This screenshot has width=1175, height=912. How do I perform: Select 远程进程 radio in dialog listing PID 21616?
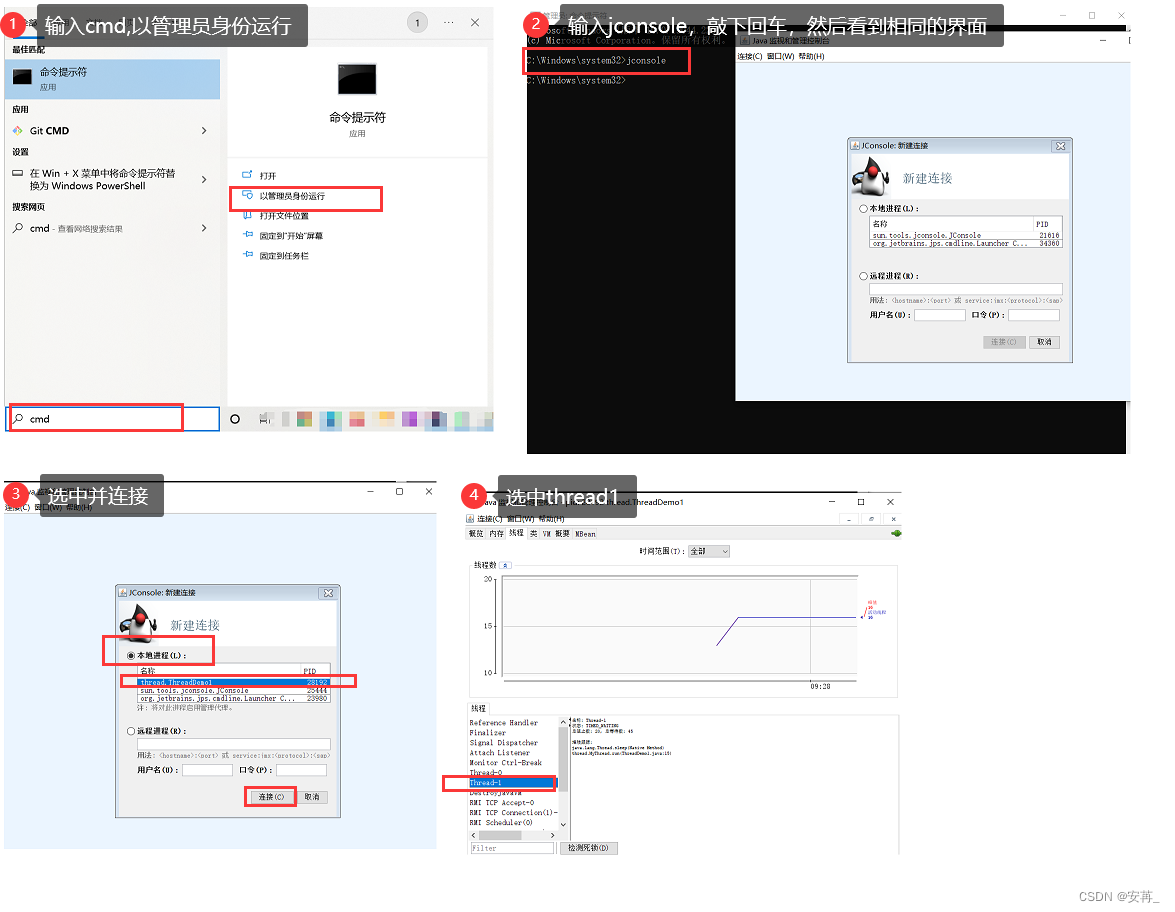863,276
